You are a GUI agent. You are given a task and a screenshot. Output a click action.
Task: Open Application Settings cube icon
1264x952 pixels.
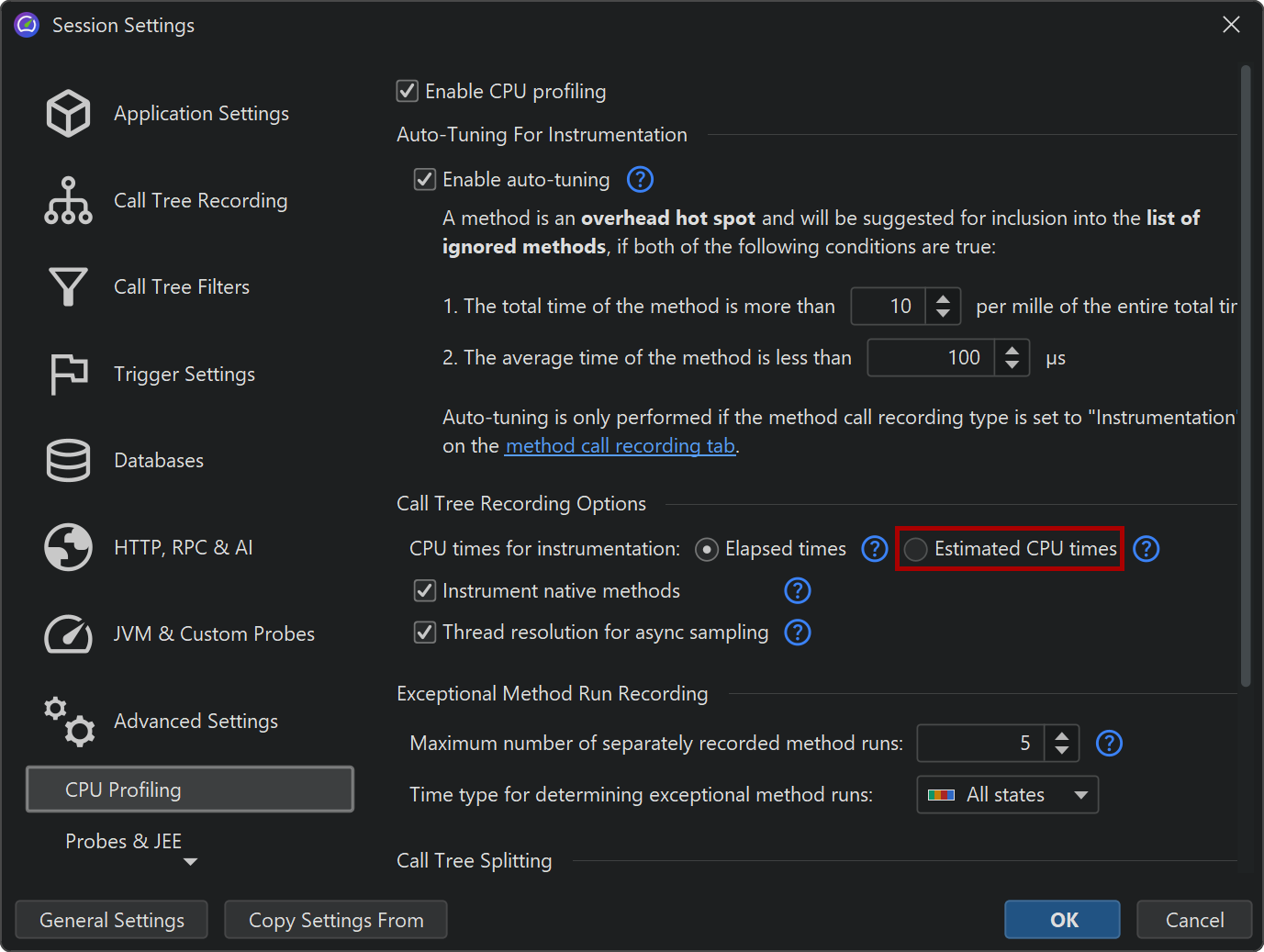click(69, 114)
